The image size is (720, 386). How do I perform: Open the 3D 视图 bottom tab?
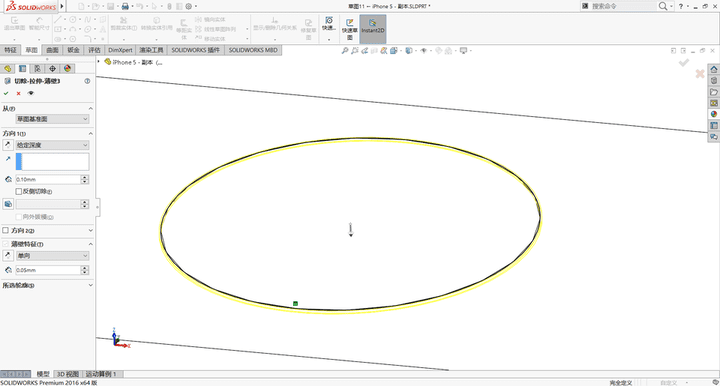68,374
